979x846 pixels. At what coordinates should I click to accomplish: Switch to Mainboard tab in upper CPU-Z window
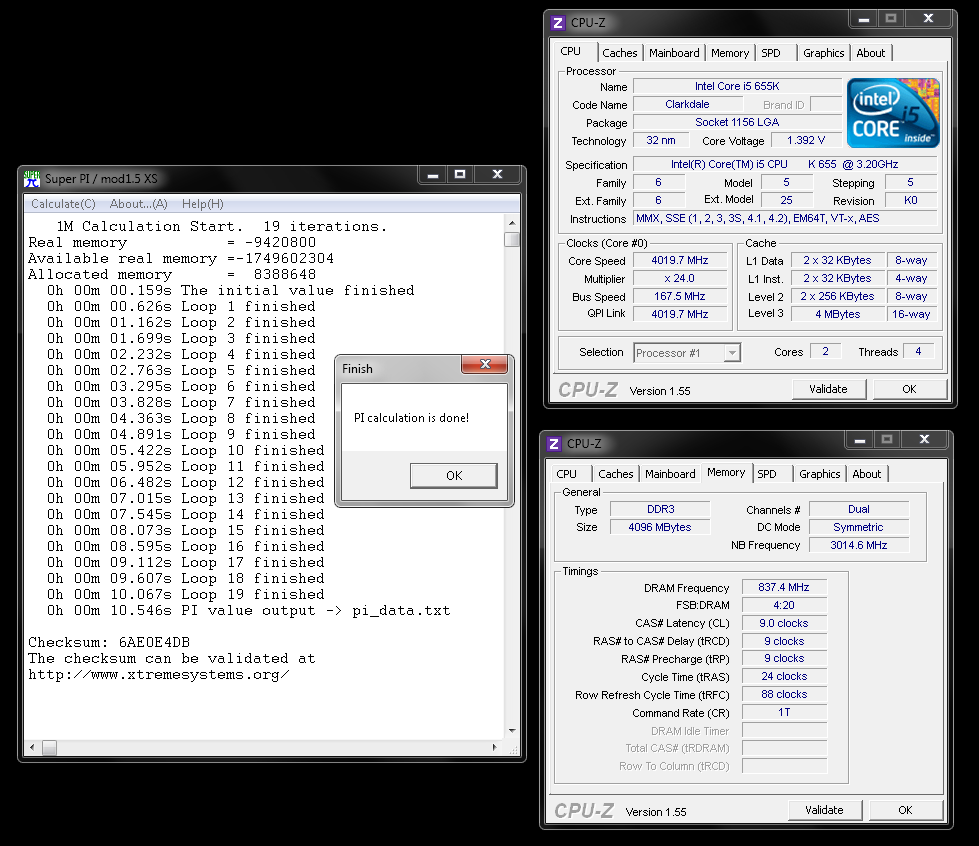[674, 53]
